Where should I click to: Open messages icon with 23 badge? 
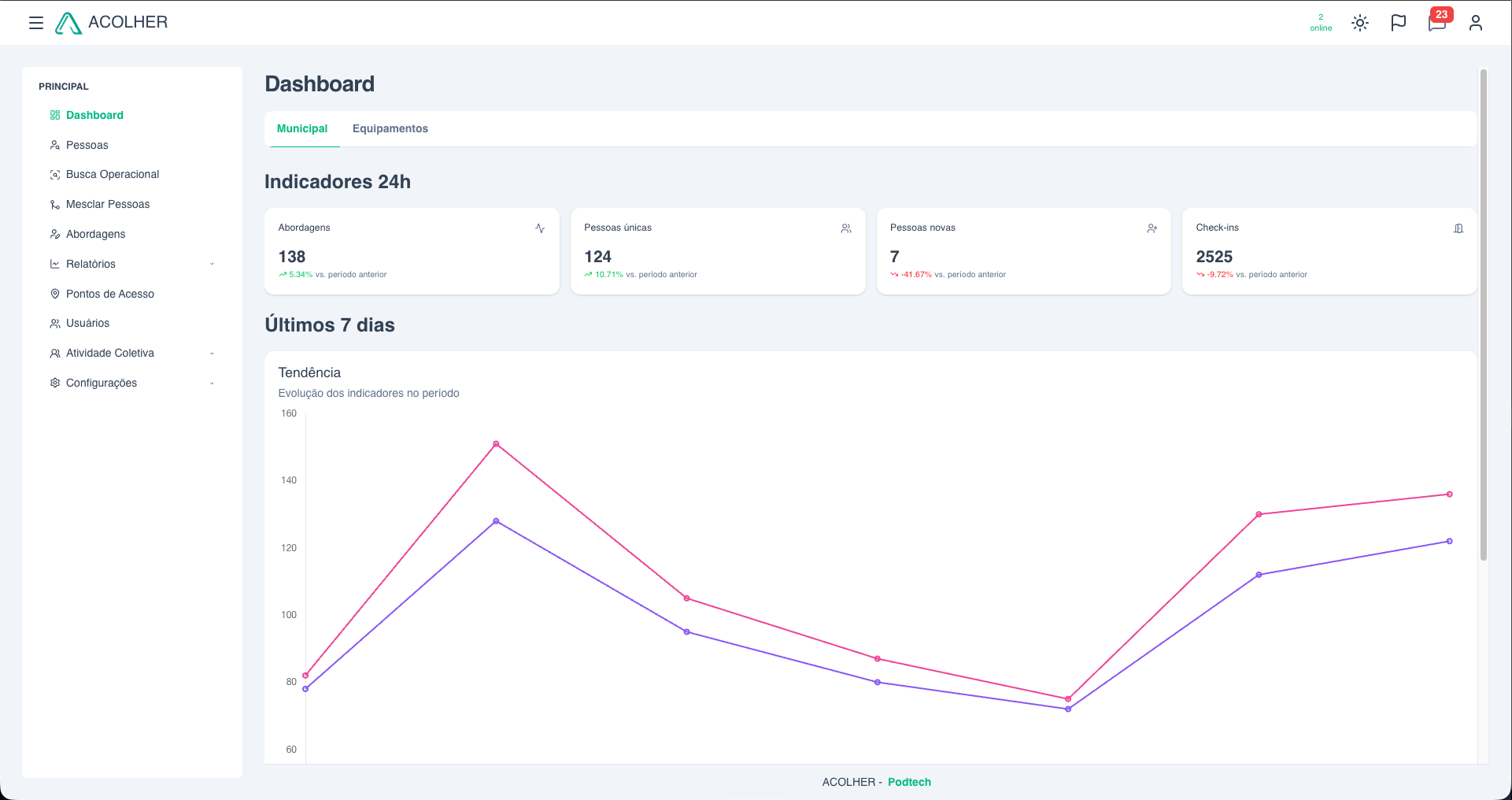[1438, 22]
